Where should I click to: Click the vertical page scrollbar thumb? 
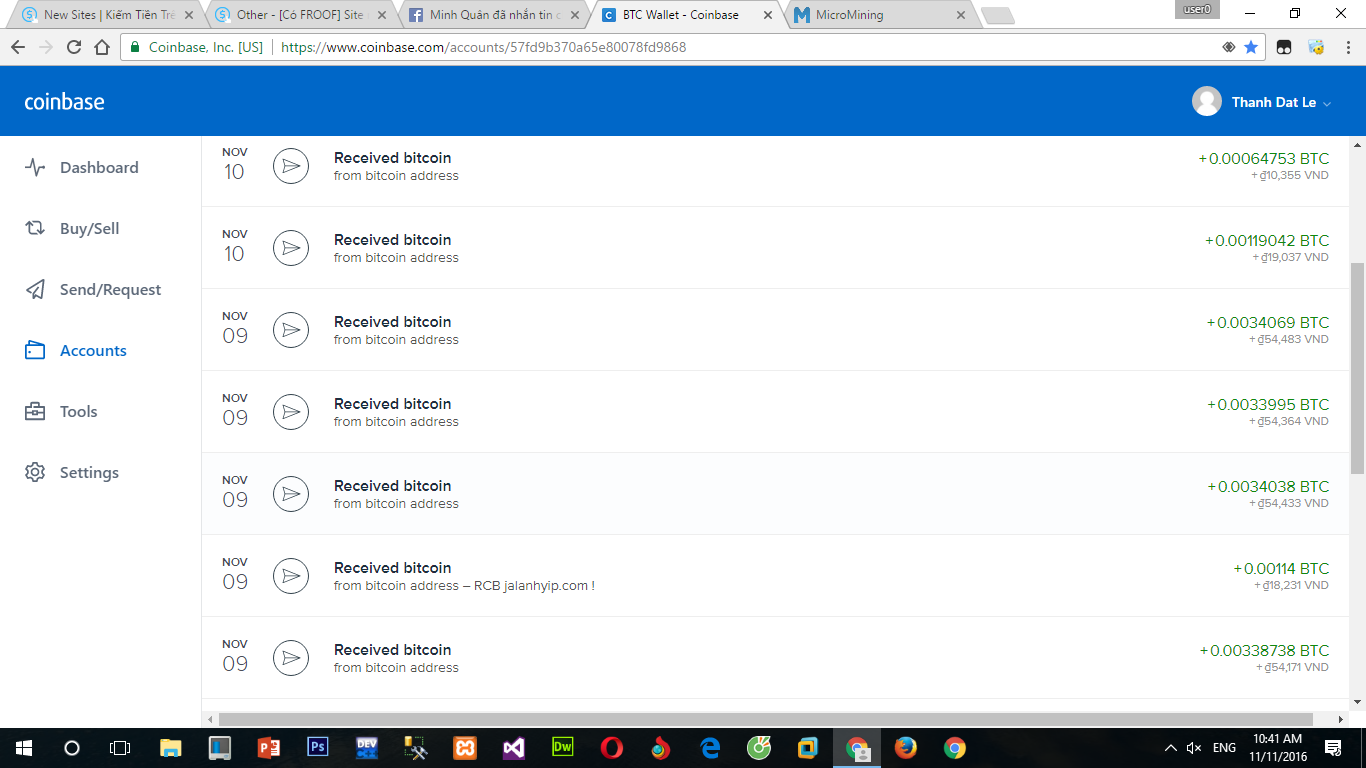click(x=1357, y=368)
